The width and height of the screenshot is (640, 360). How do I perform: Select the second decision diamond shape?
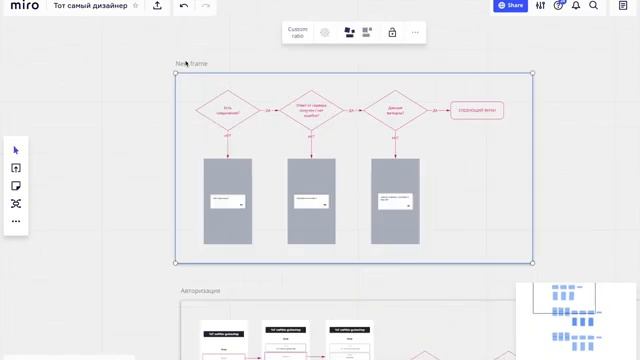(311, 110)
